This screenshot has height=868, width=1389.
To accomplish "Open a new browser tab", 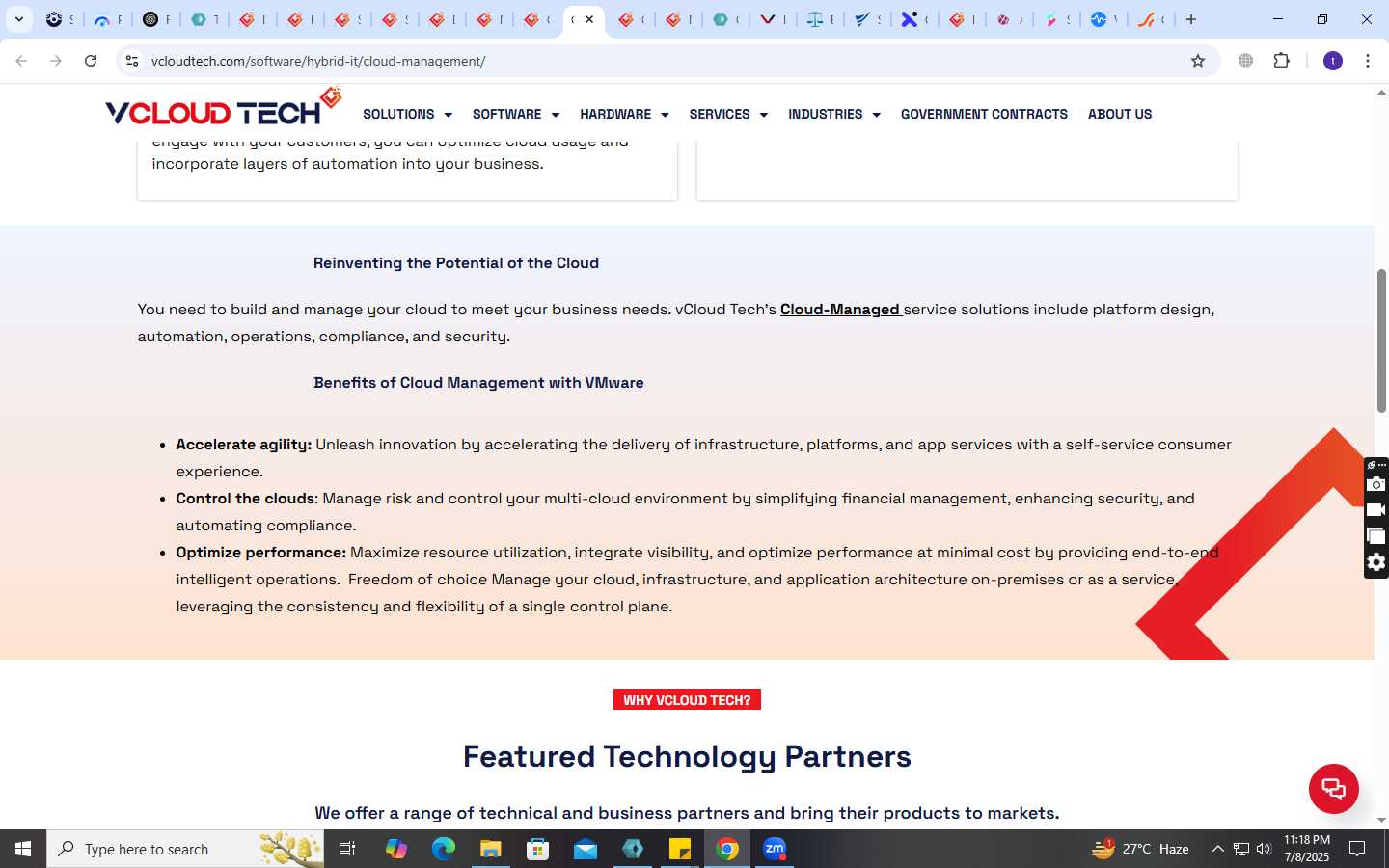I will point(1191,19).
